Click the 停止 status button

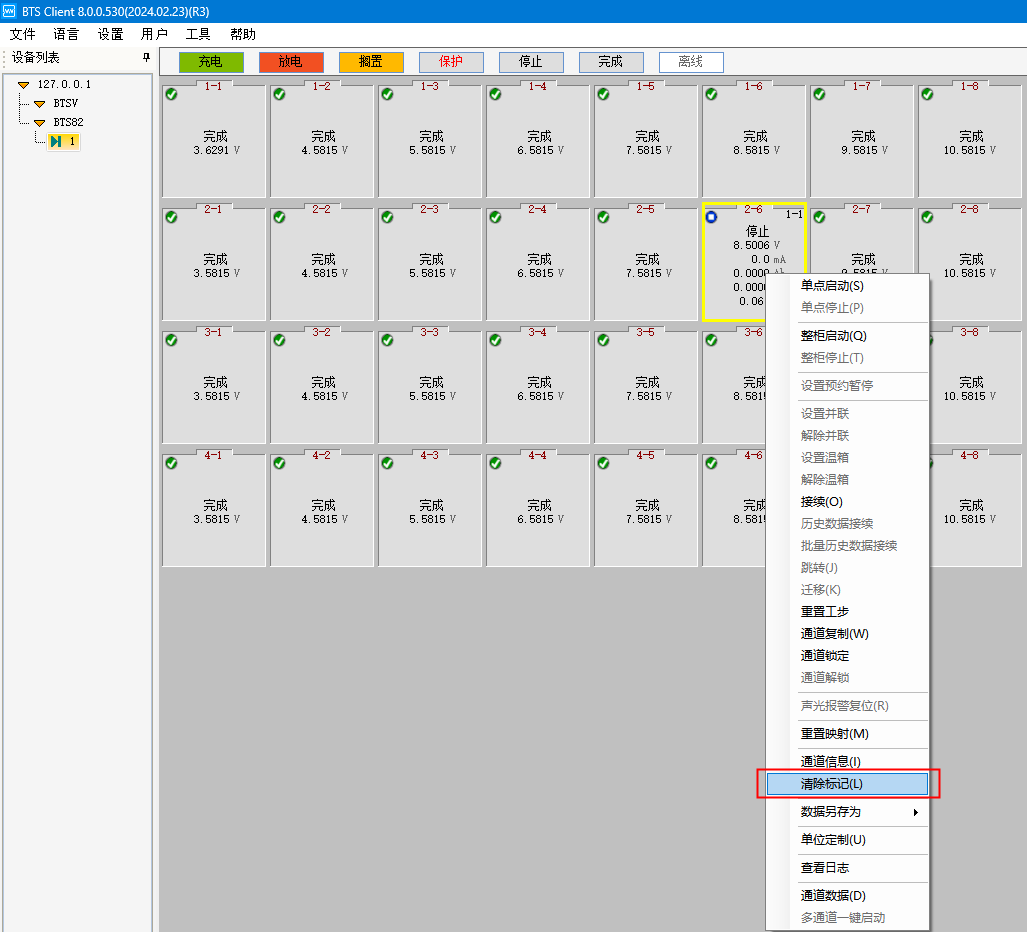[531, 62]
